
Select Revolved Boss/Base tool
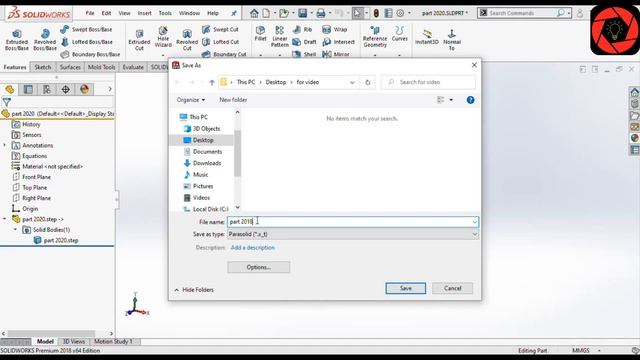coord(45,39)
